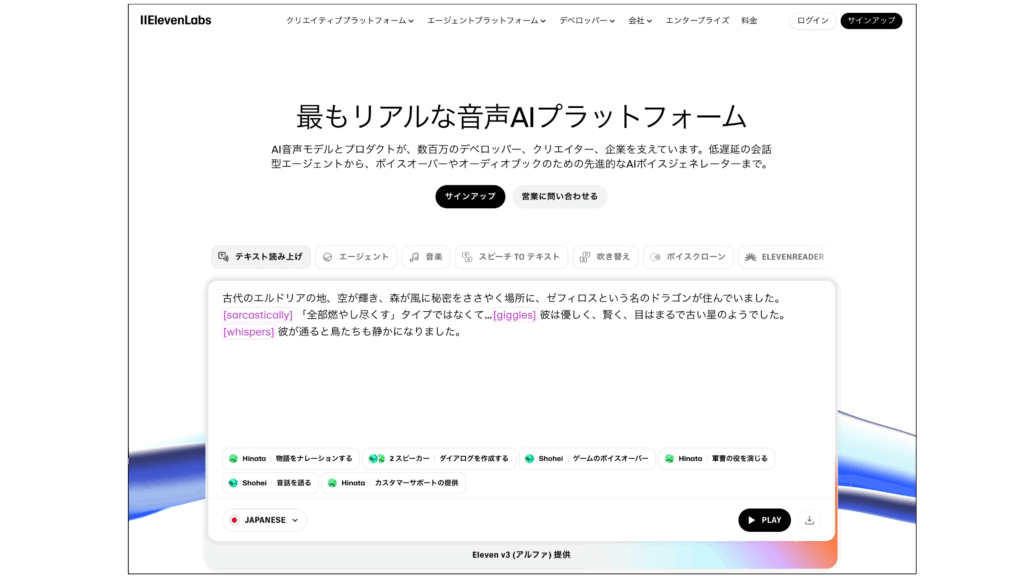Image resolution: width=1024 pixels, height=576 pixels.
Task: Click the ボイスクローン voice clone icon
Action: pyautogui.click(x=652, y=257)
